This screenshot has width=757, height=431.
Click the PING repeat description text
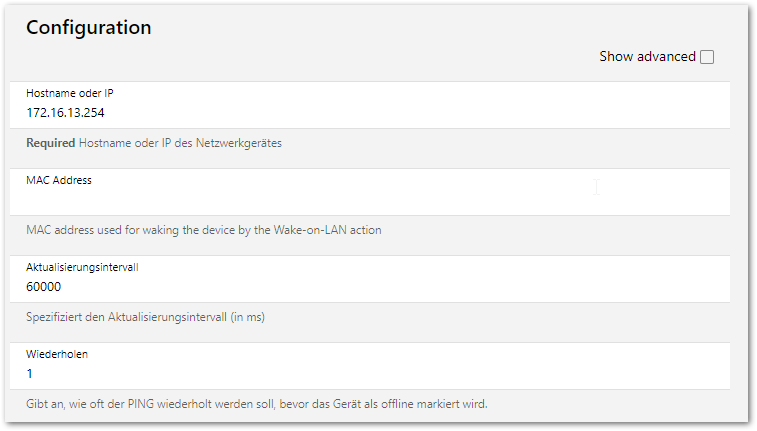tap(256, 404)
